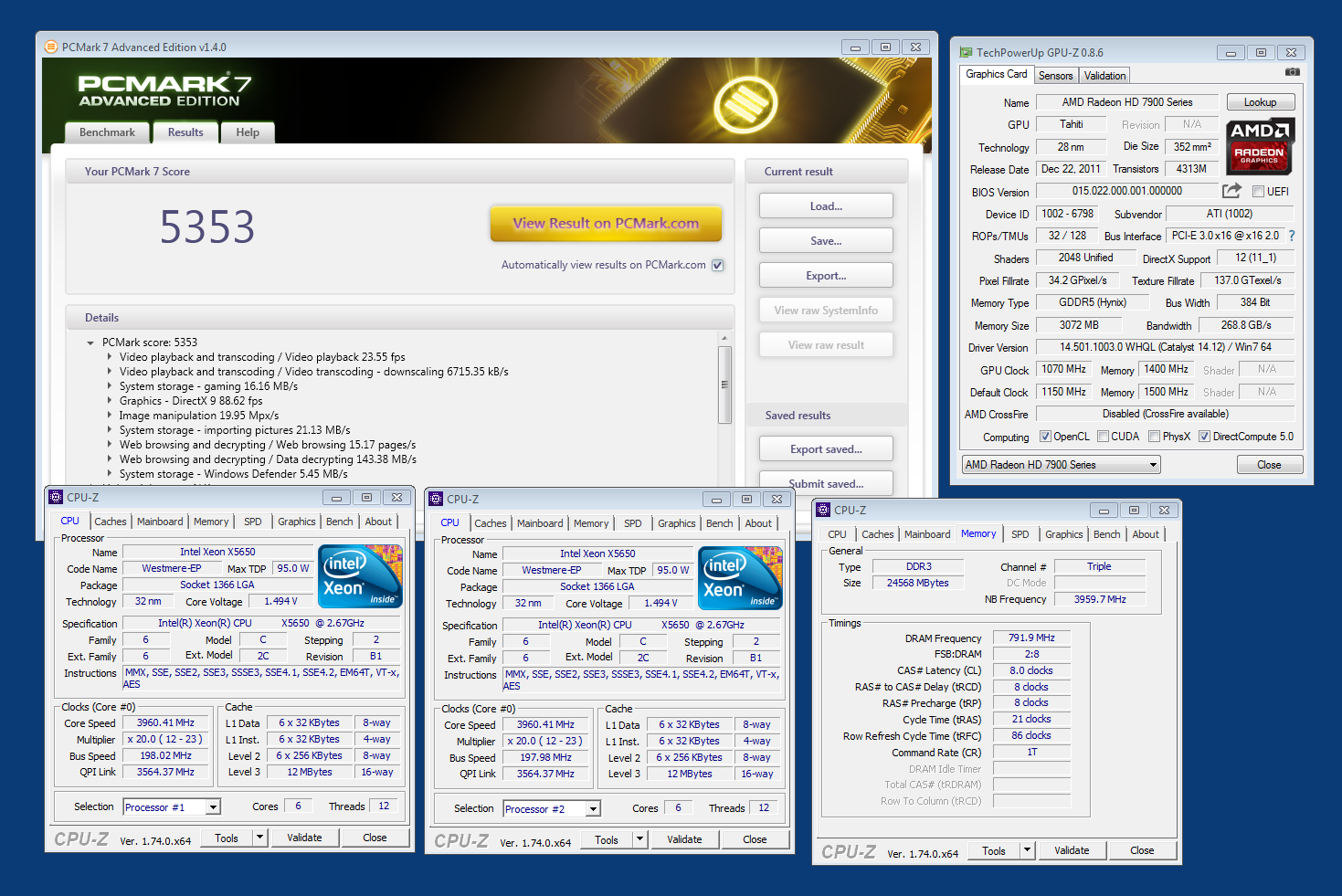The width and height of the screenshot is (1342, 896).
Task: Click the Load... button in PCMark
Action: click(826, 206)
